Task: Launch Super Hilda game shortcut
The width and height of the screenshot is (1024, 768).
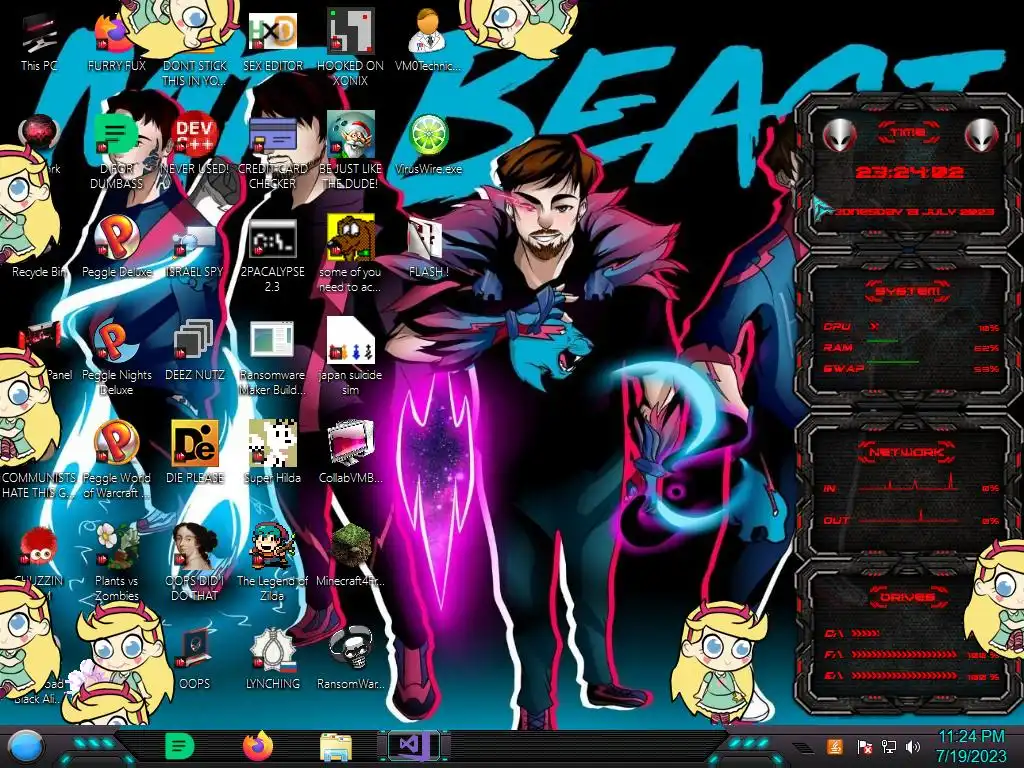Action: [x=272, y=453]
